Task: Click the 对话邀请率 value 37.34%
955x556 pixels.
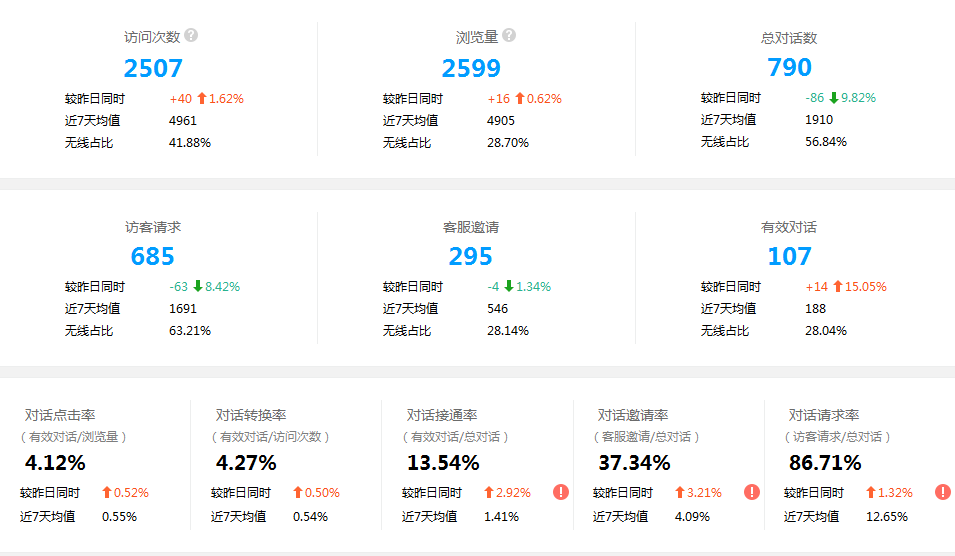Action: click(x=634, y=463)
